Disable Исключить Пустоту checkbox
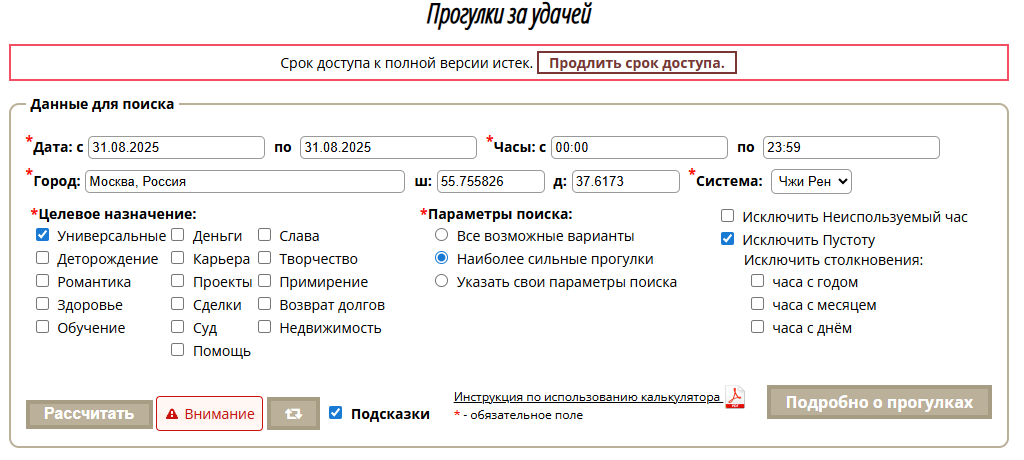 coord(728,239)
